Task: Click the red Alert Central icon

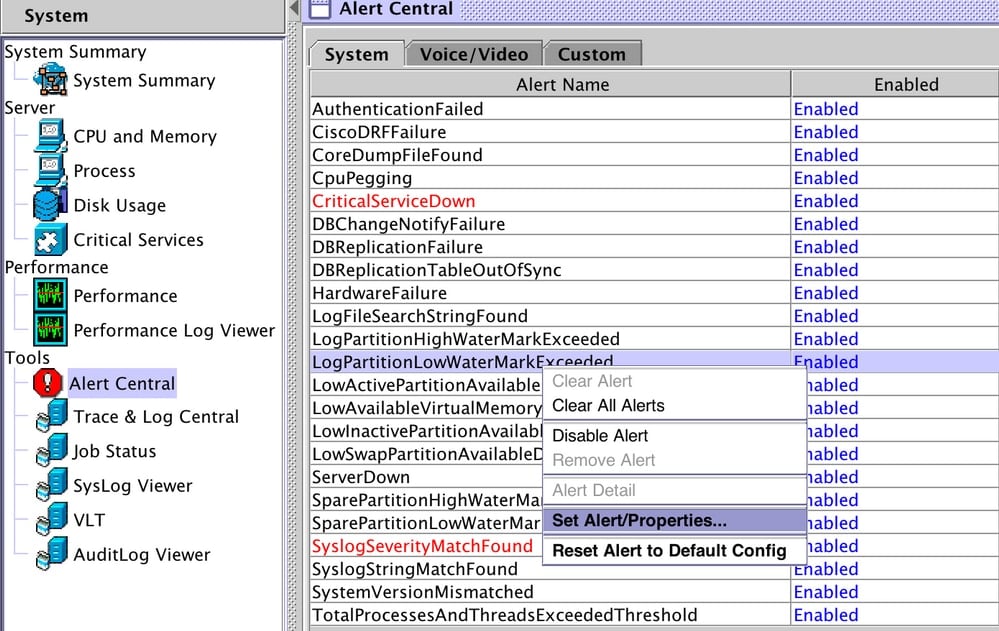Action: tap(48, 383)
